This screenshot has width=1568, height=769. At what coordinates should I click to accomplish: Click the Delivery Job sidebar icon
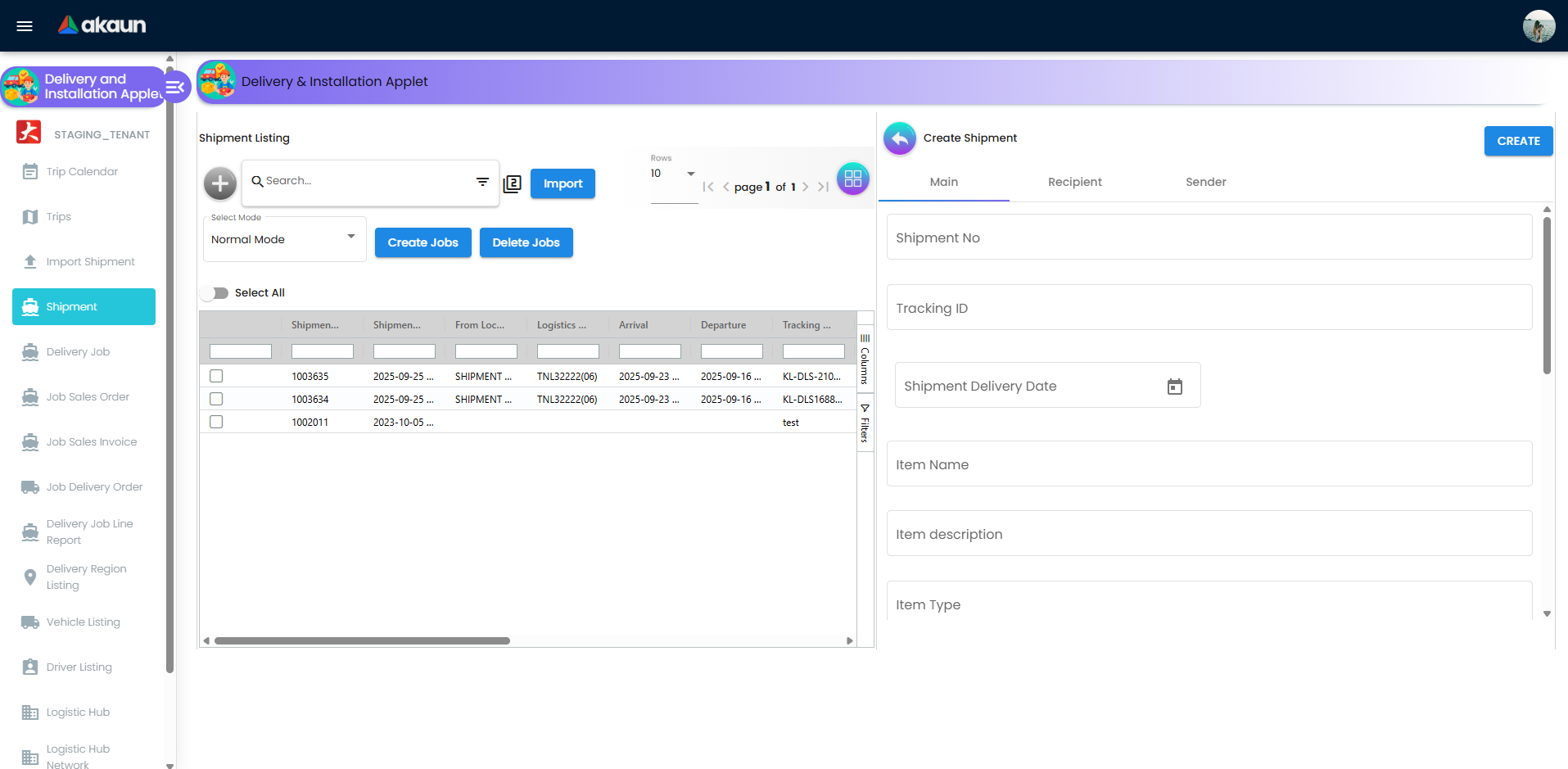(x=29, y=351)
